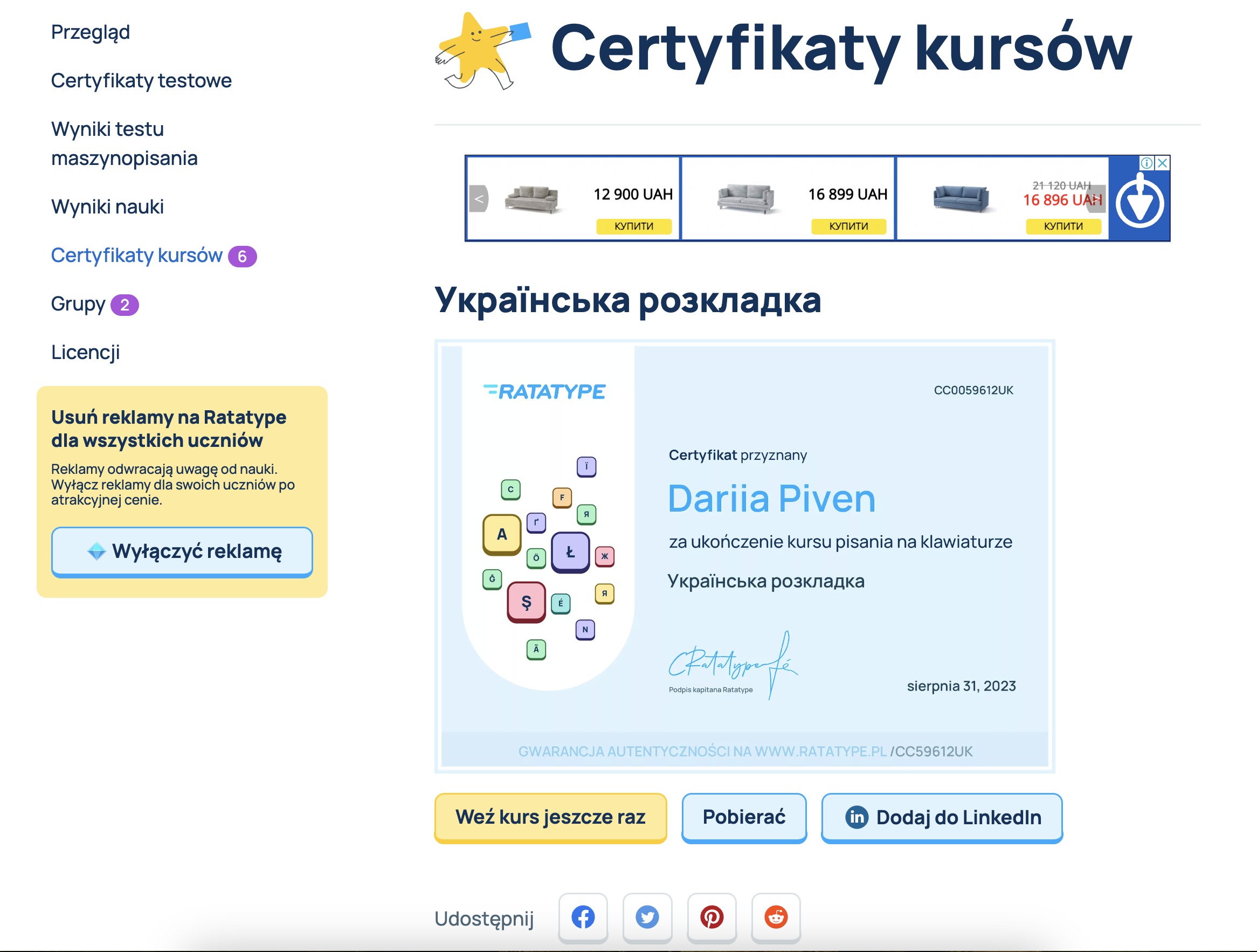Buy the 16 899 UAH sofa
This screenshot has height=952, width=1257.
click(x=848, y=226)
